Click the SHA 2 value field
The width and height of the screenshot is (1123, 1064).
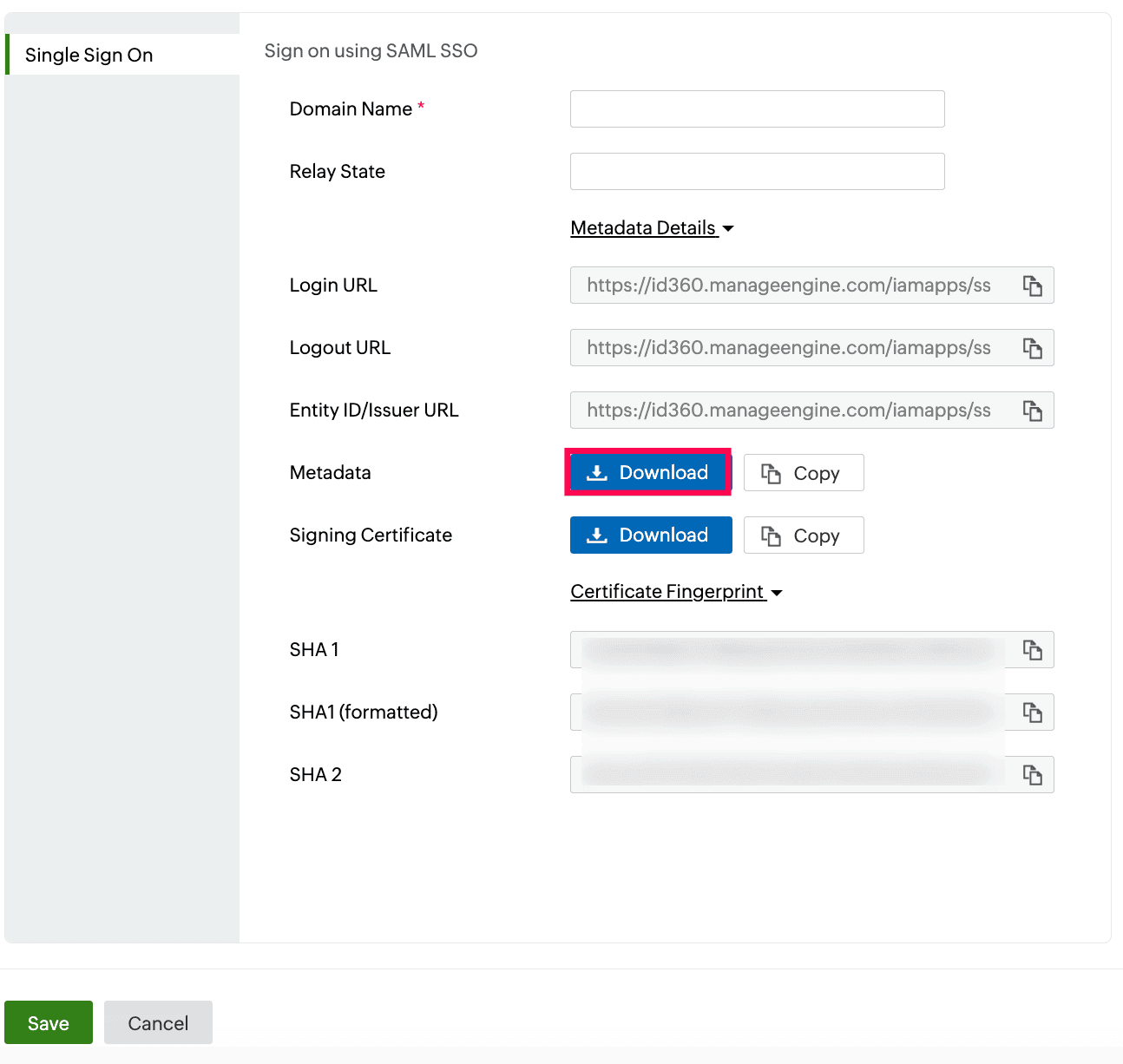click(790, 774)
